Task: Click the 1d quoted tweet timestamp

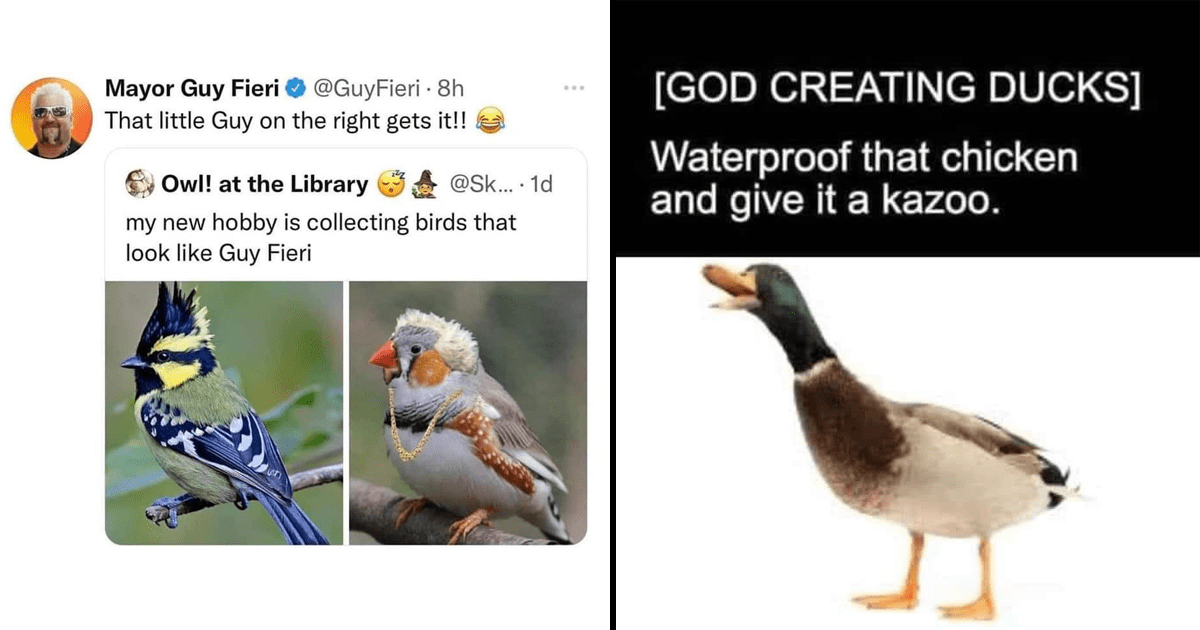Action: coord(540,184)
